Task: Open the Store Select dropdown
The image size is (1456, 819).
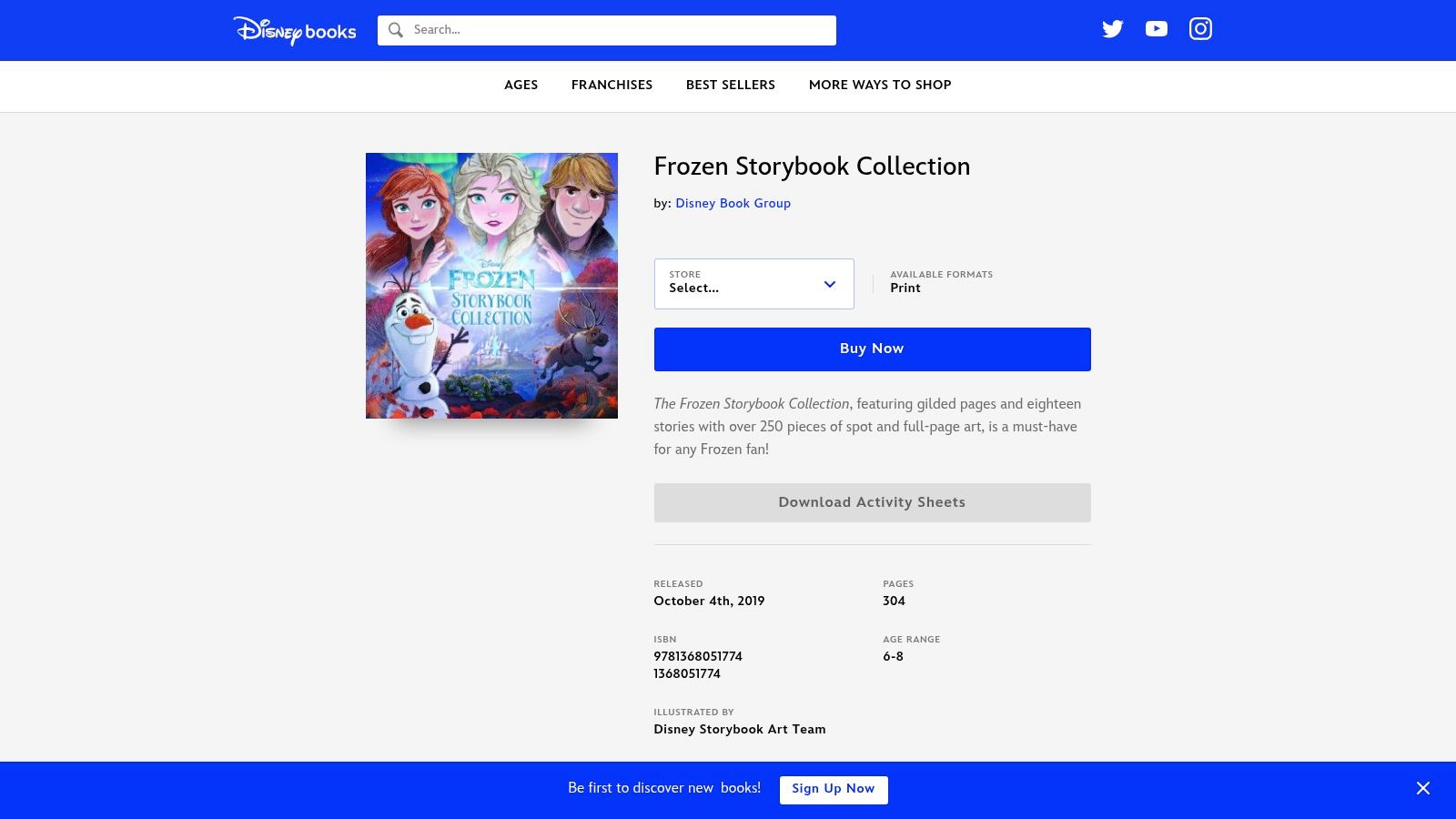Action: pos(753,283)
